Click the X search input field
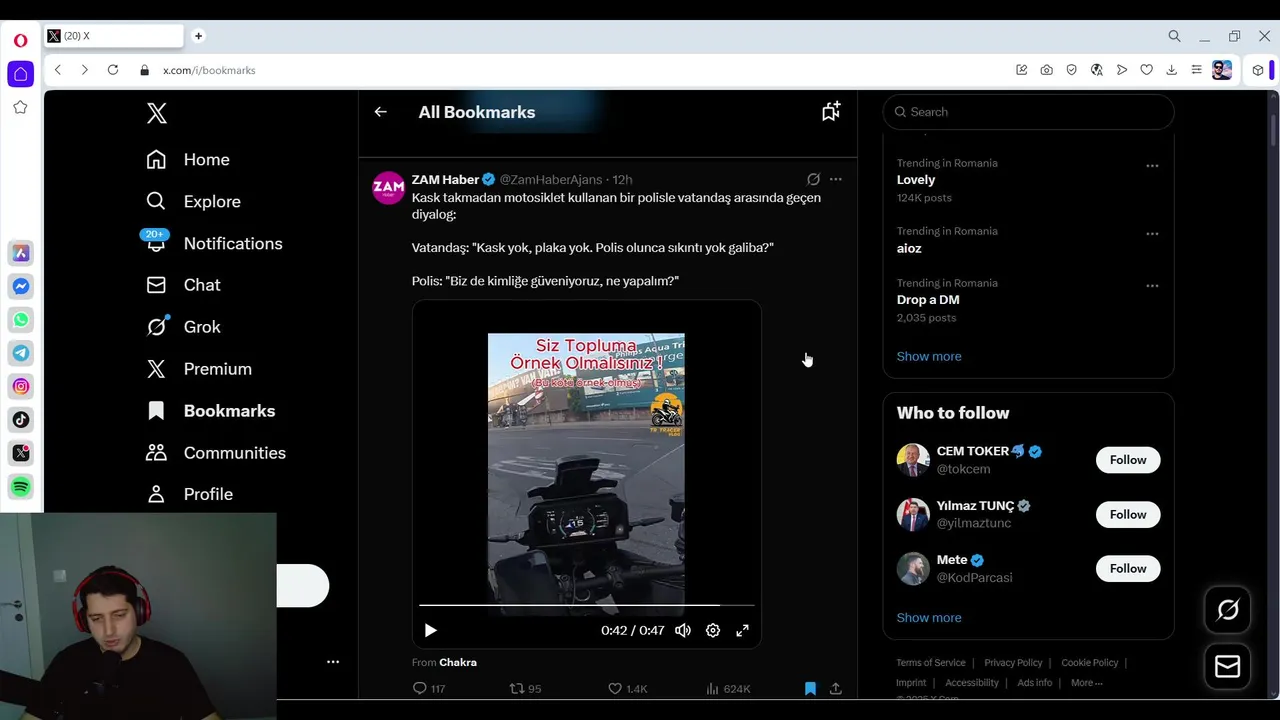This screenshot has width=1280, height=720. [1028, 112]
